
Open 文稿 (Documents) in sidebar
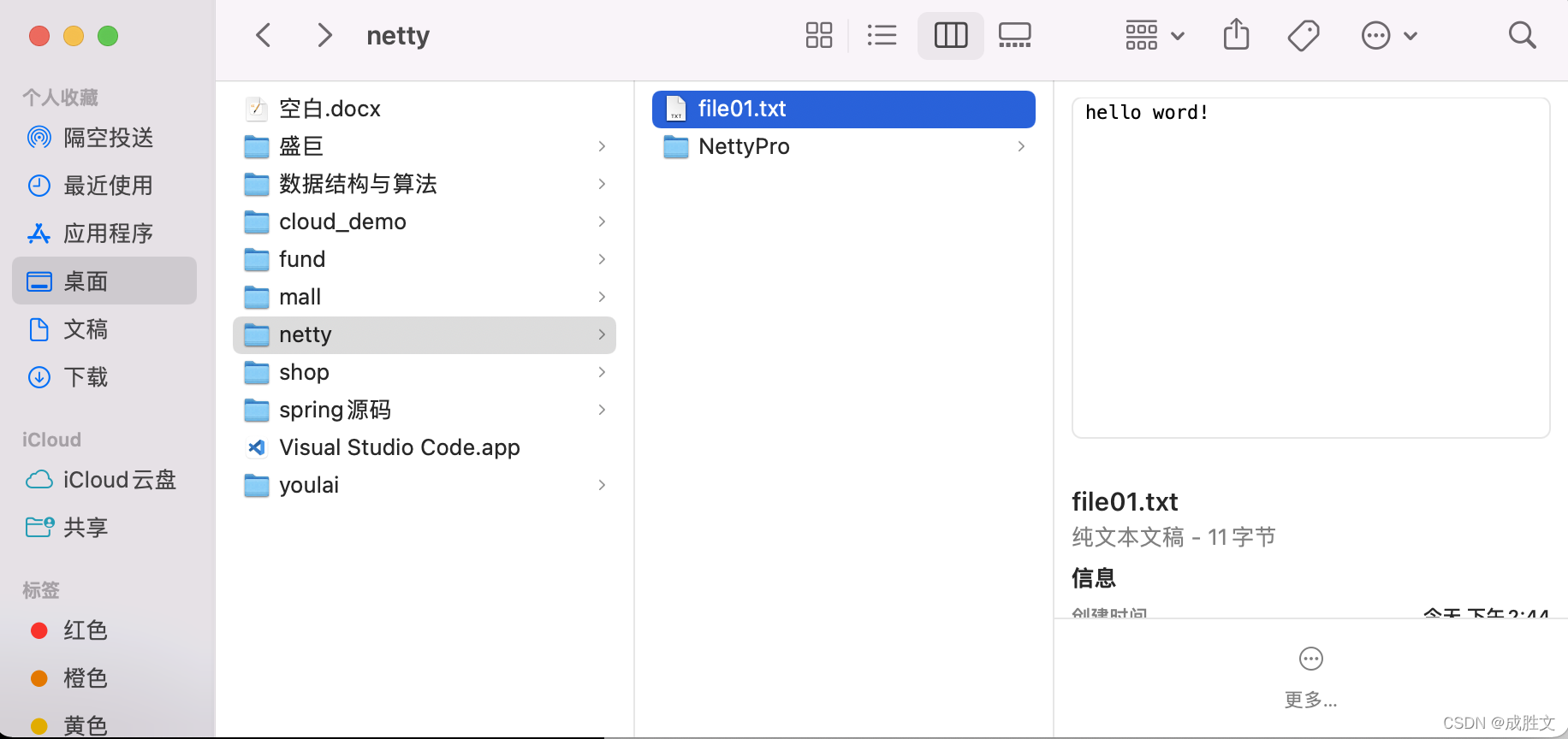tap(104, 329)
